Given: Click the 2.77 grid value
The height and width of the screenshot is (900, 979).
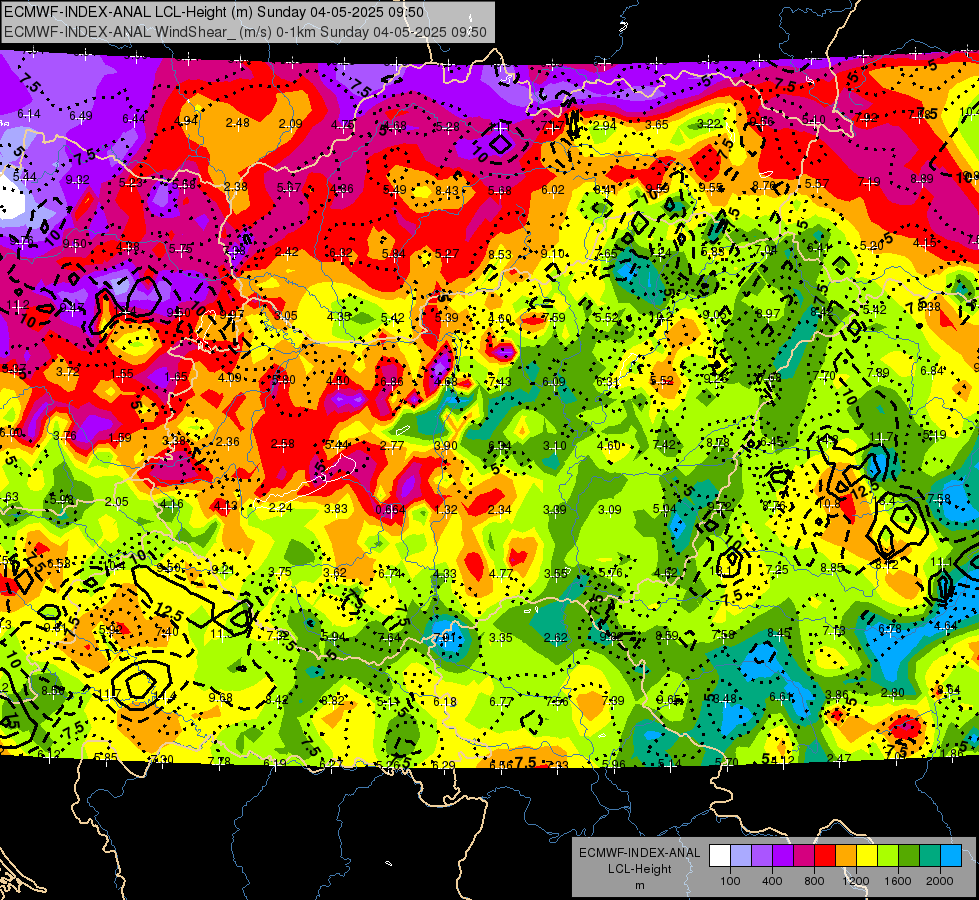Looking at the screenshot, I should click(x=392, y=445).
